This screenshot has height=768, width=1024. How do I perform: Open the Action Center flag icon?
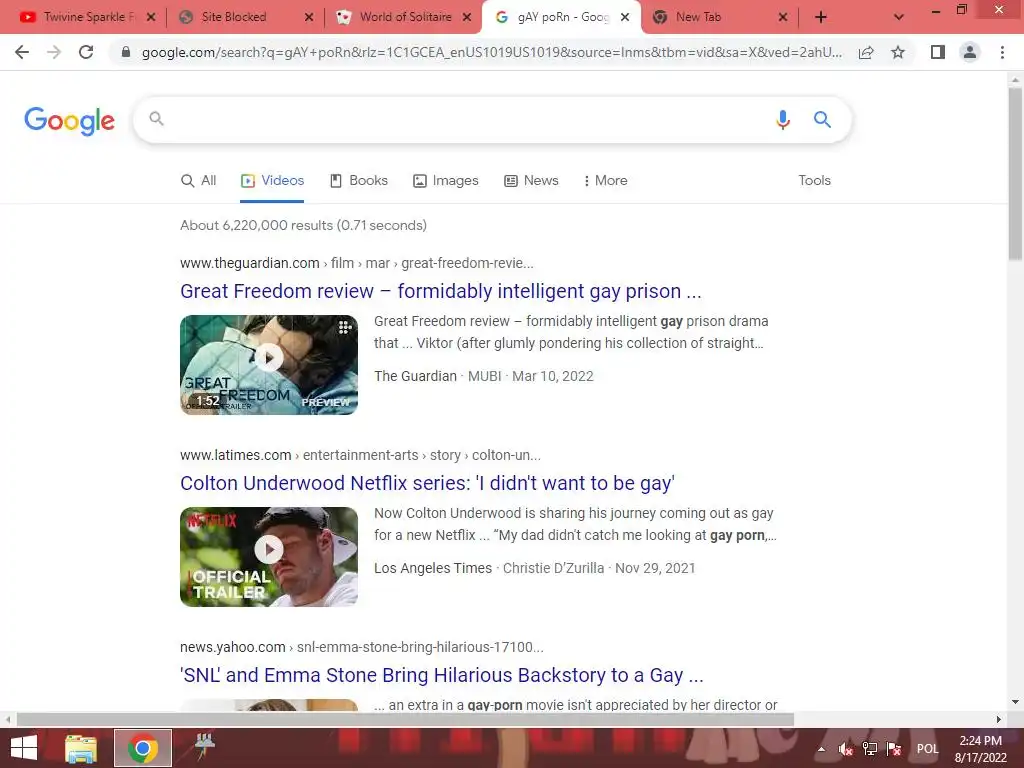point(894,749)
